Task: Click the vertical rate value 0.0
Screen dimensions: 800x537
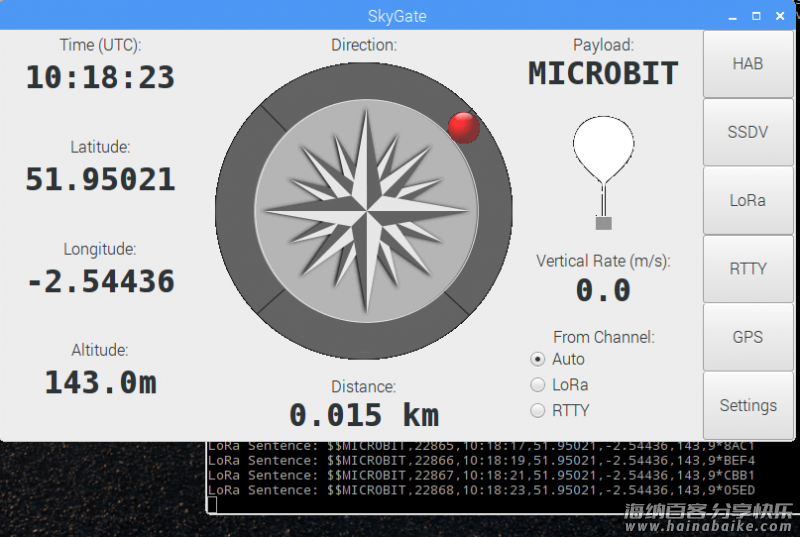Action: point(603,291)
